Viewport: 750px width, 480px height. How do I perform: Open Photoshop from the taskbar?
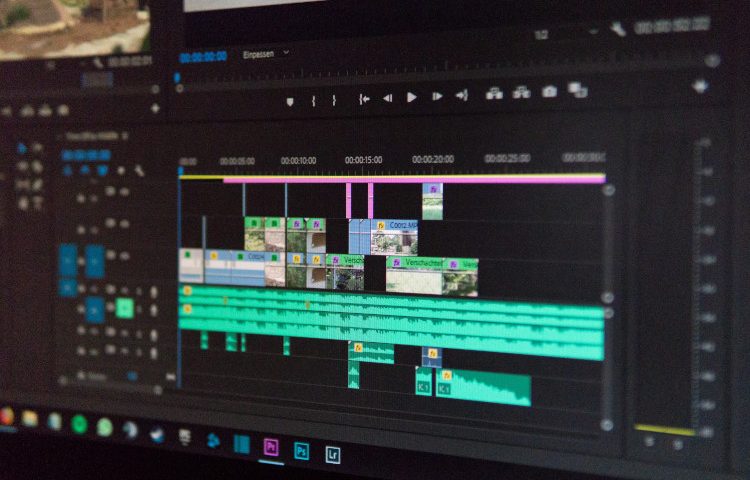point(301,451)
